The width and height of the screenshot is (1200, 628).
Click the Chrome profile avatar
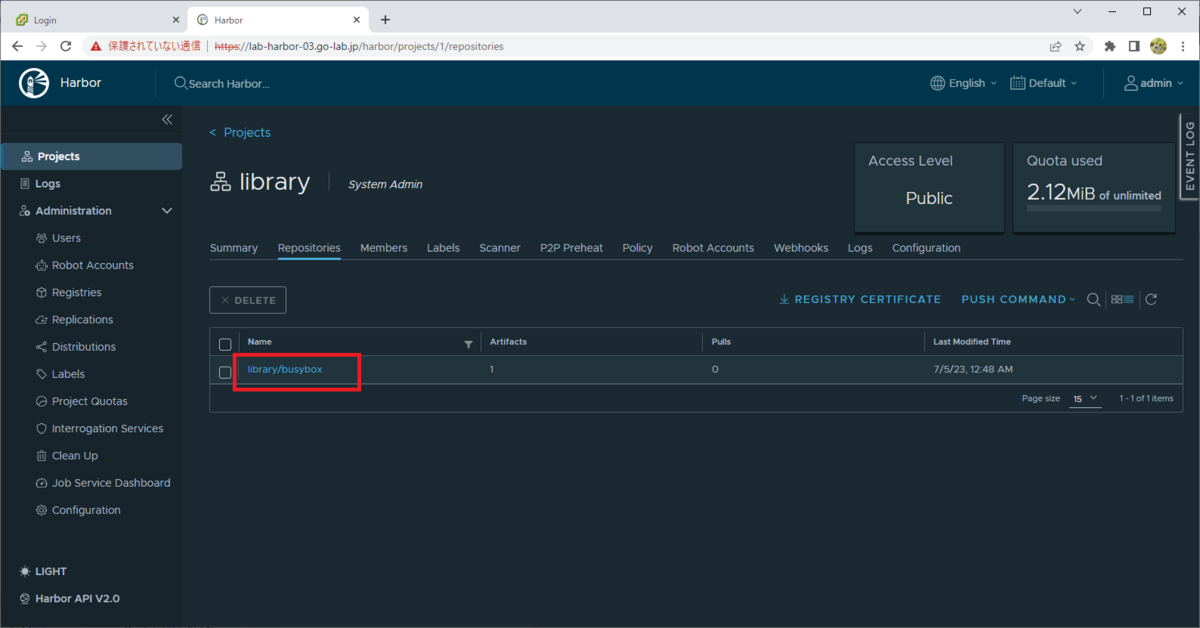[1159, 46]
